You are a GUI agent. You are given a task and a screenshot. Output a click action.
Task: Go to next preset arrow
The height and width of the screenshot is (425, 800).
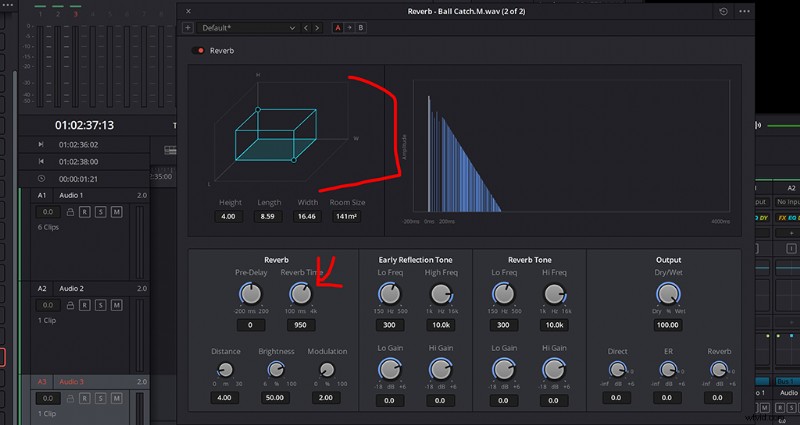pos(317,28)
